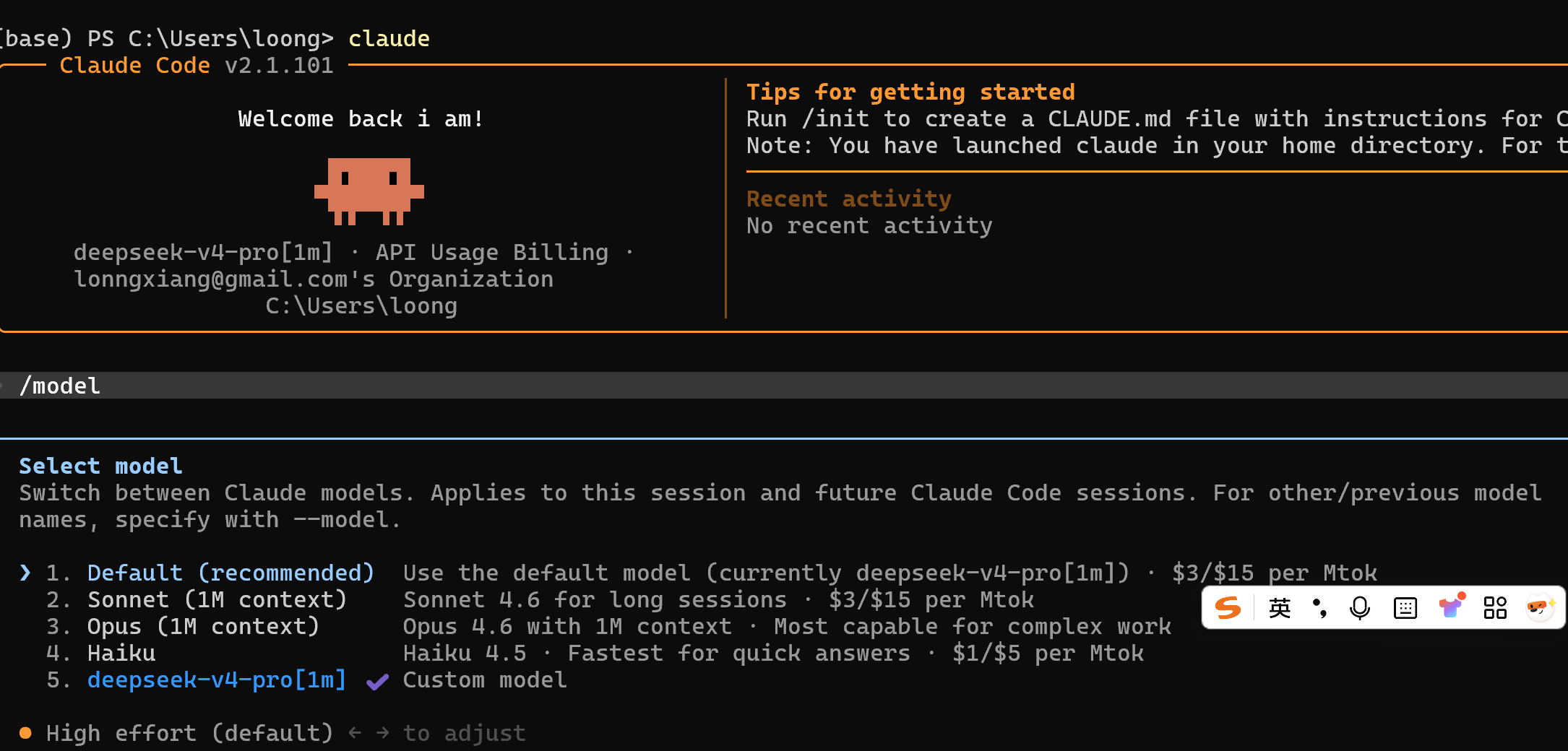The width and height of the screenshot is (1568, 751).
Task: Open the Sogou input method logo menu
Action: click(1228, 608)
